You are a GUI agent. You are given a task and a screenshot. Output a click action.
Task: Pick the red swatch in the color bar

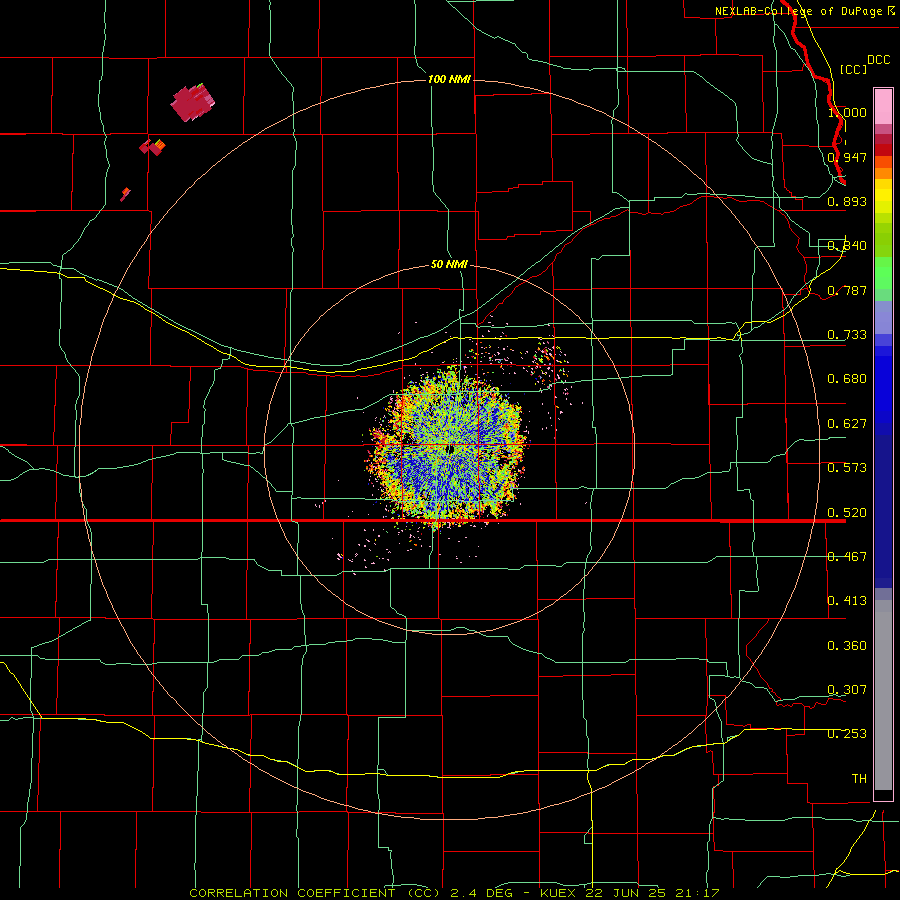(x=883, y=150)
